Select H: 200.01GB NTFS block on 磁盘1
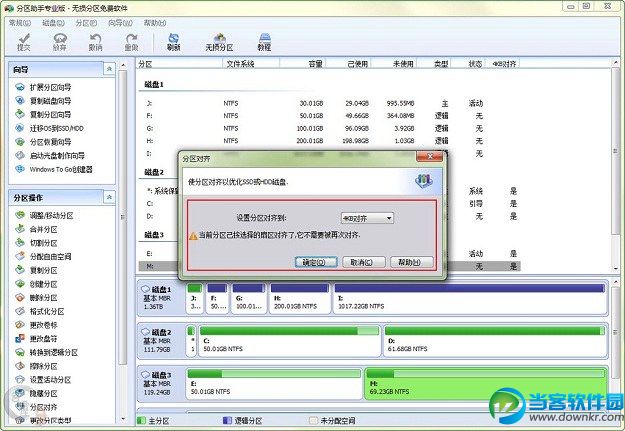Screen dimensions: 625x431 300,298
